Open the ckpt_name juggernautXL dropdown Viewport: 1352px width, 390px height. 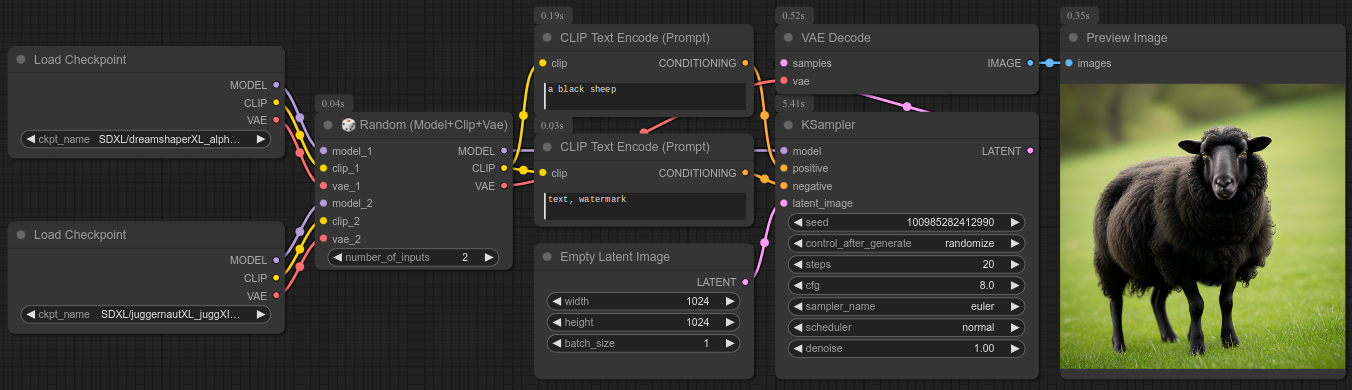tap(145, 314)
